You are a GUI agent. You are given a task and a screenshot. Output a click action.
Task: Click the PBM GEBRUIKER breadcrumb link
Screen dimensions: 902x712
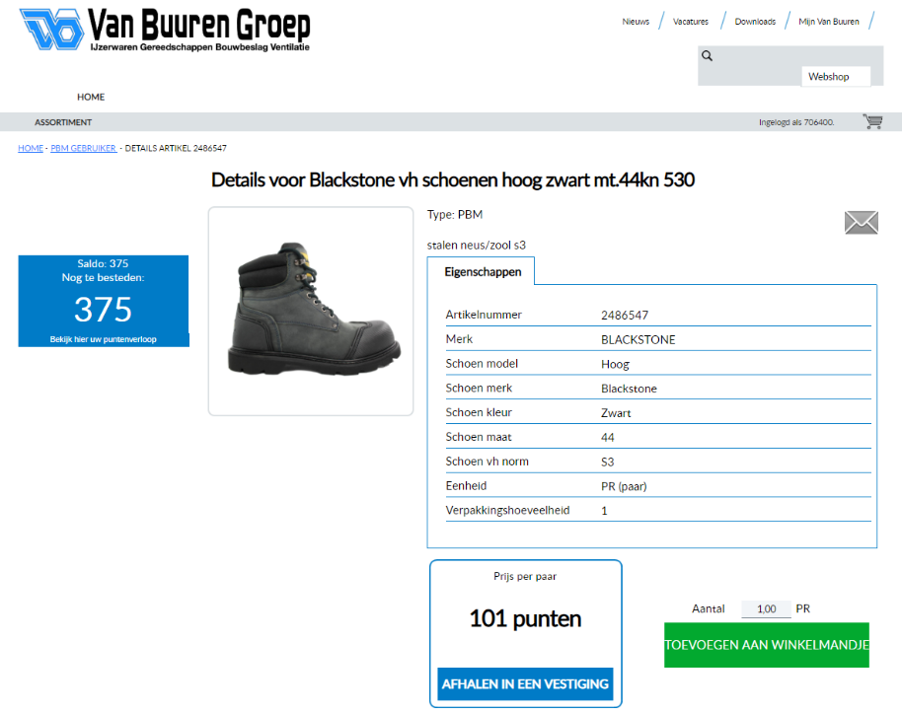(83, 148)
